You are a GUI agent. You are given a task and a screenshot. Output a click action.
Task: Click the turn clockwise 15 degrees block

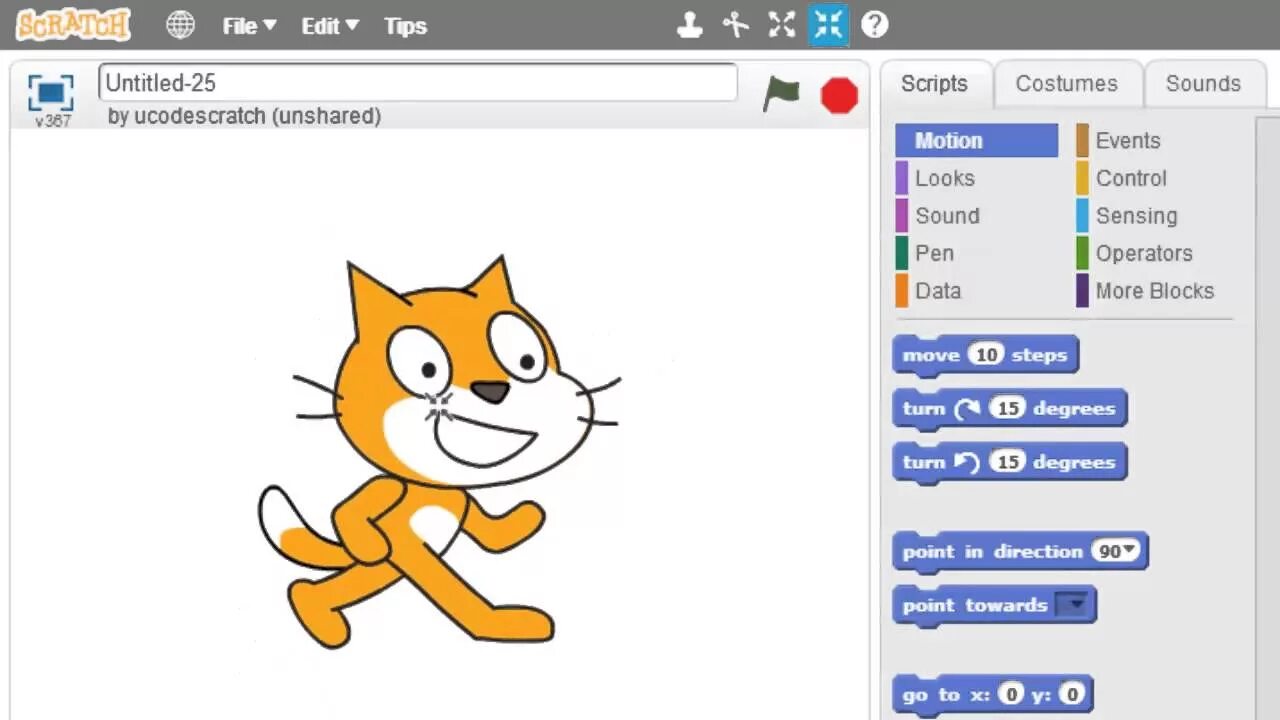(1010, 409)
